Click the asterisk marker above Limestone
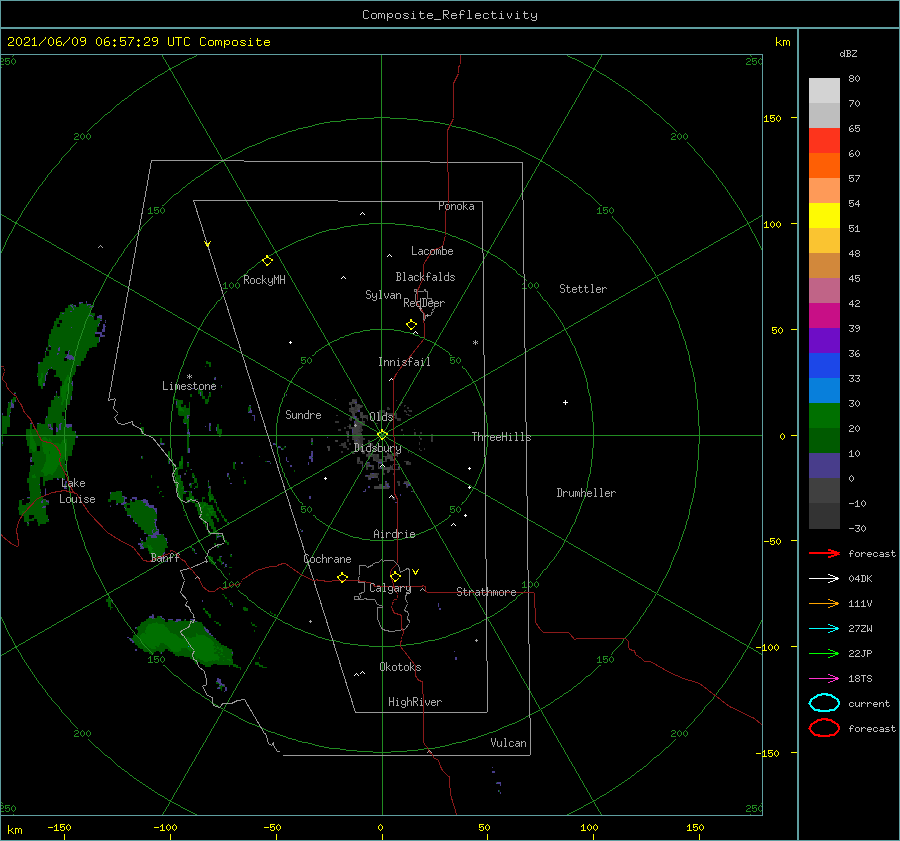Viewport: 900px width, 841px height. tap(189, 377)
